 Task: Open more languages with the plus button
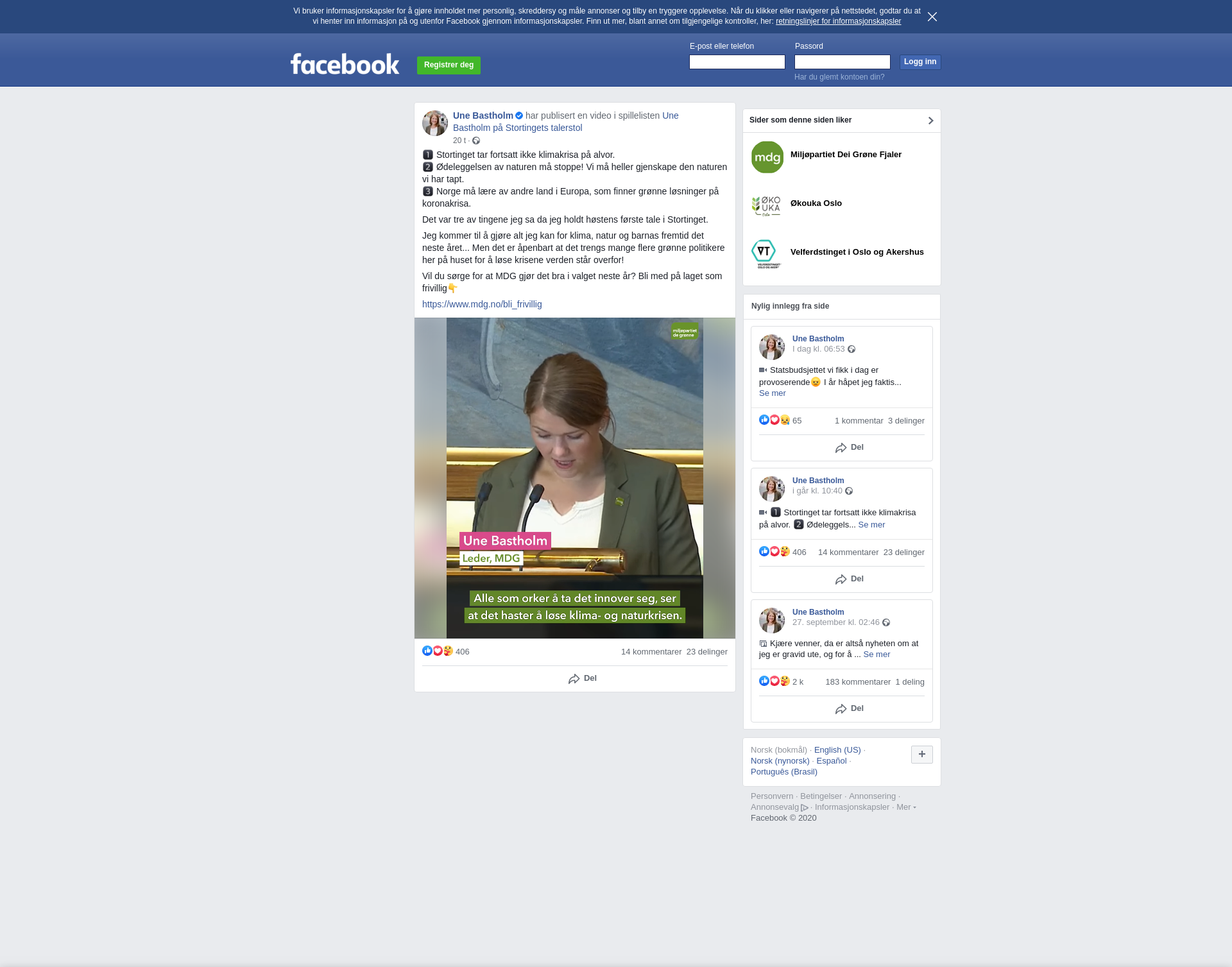(922, 755)
